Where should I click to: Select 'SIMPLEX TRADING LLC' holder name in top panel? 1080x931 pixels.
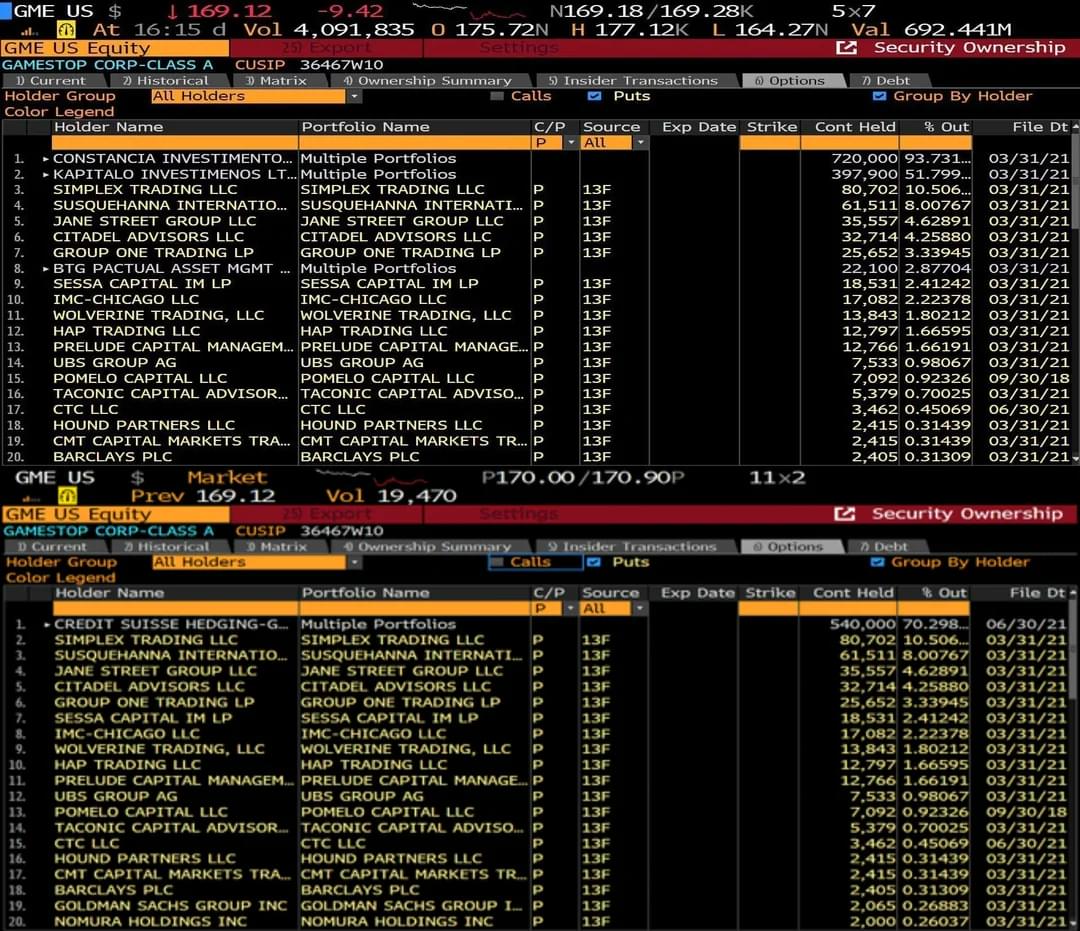tap(145, 190)
